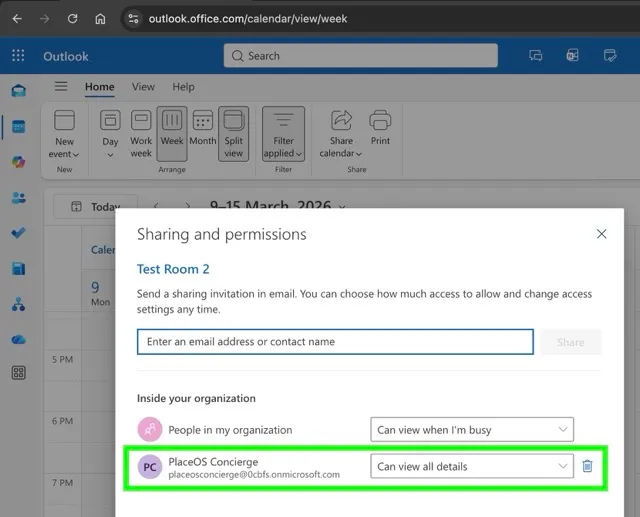Viewport: 640px width, 517px height.
Task: Open the Filter applied dropdown
Action: click(283, 134)
